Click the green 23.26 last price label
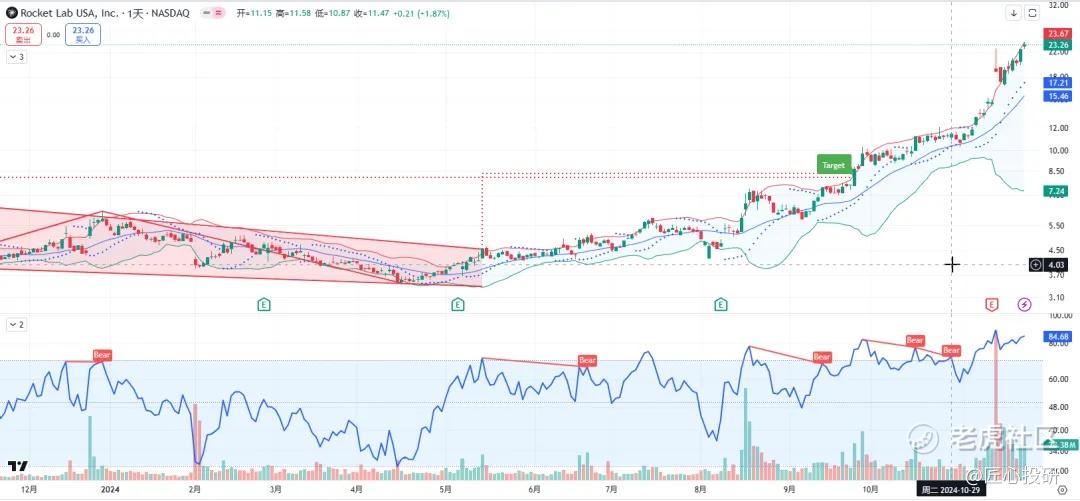Viewport: 1080px width, 501px height. click(x=1057, y=45)
